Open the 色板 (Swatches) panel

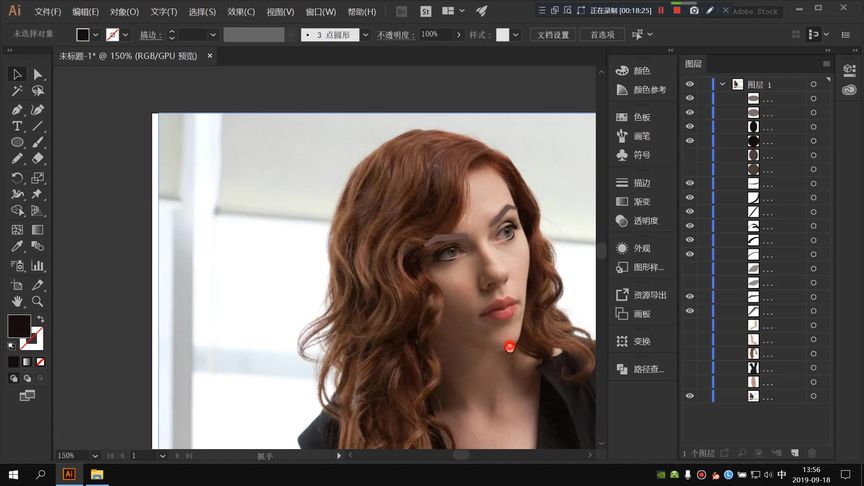coord(641,117)
